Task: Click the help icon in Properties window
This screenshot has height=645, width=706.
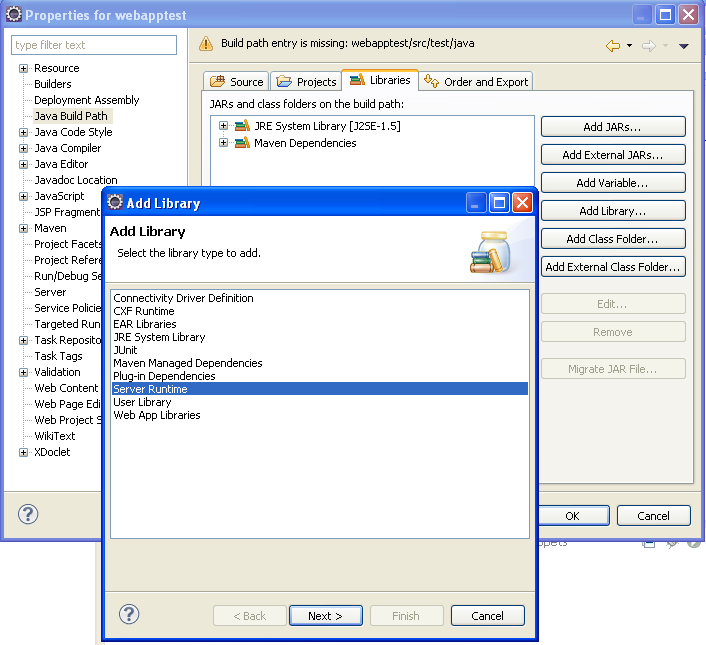Action: [28, 514]
